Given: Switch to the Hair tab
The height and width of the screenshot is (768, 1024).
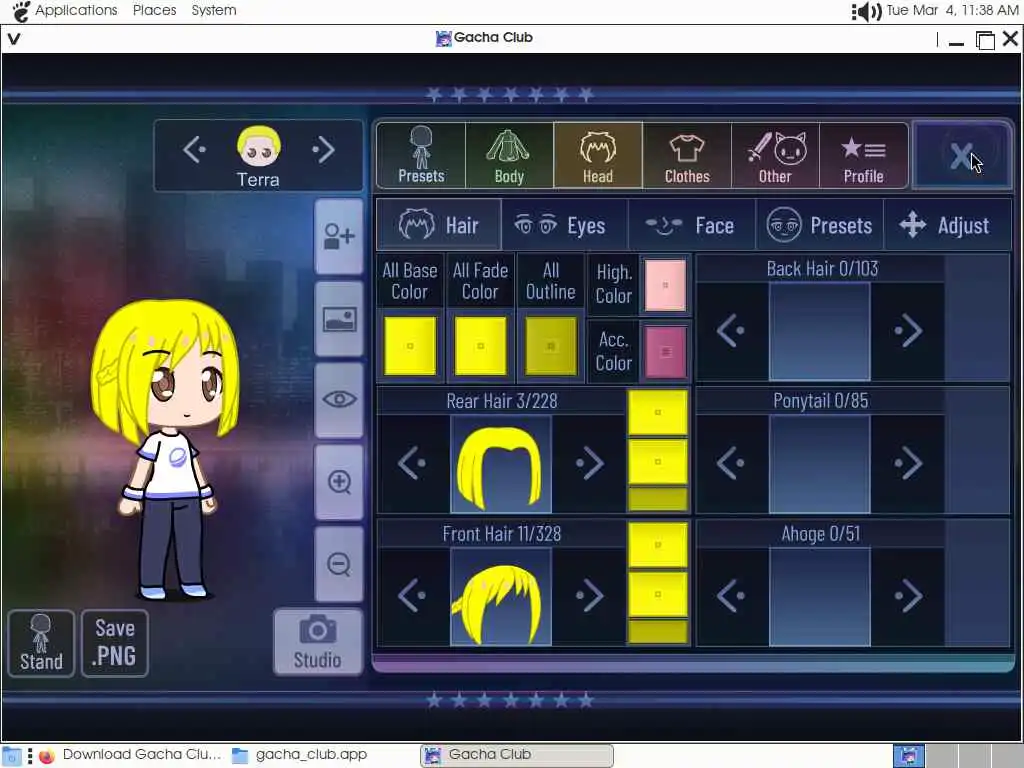Looking at the screenshot, I should 439,225.
